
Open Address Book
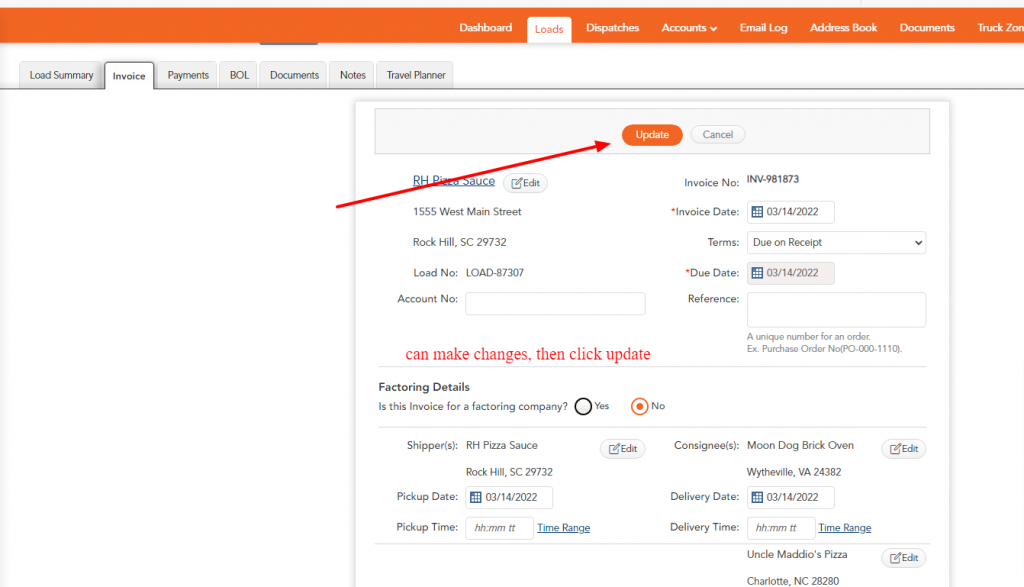coord(843,27)
